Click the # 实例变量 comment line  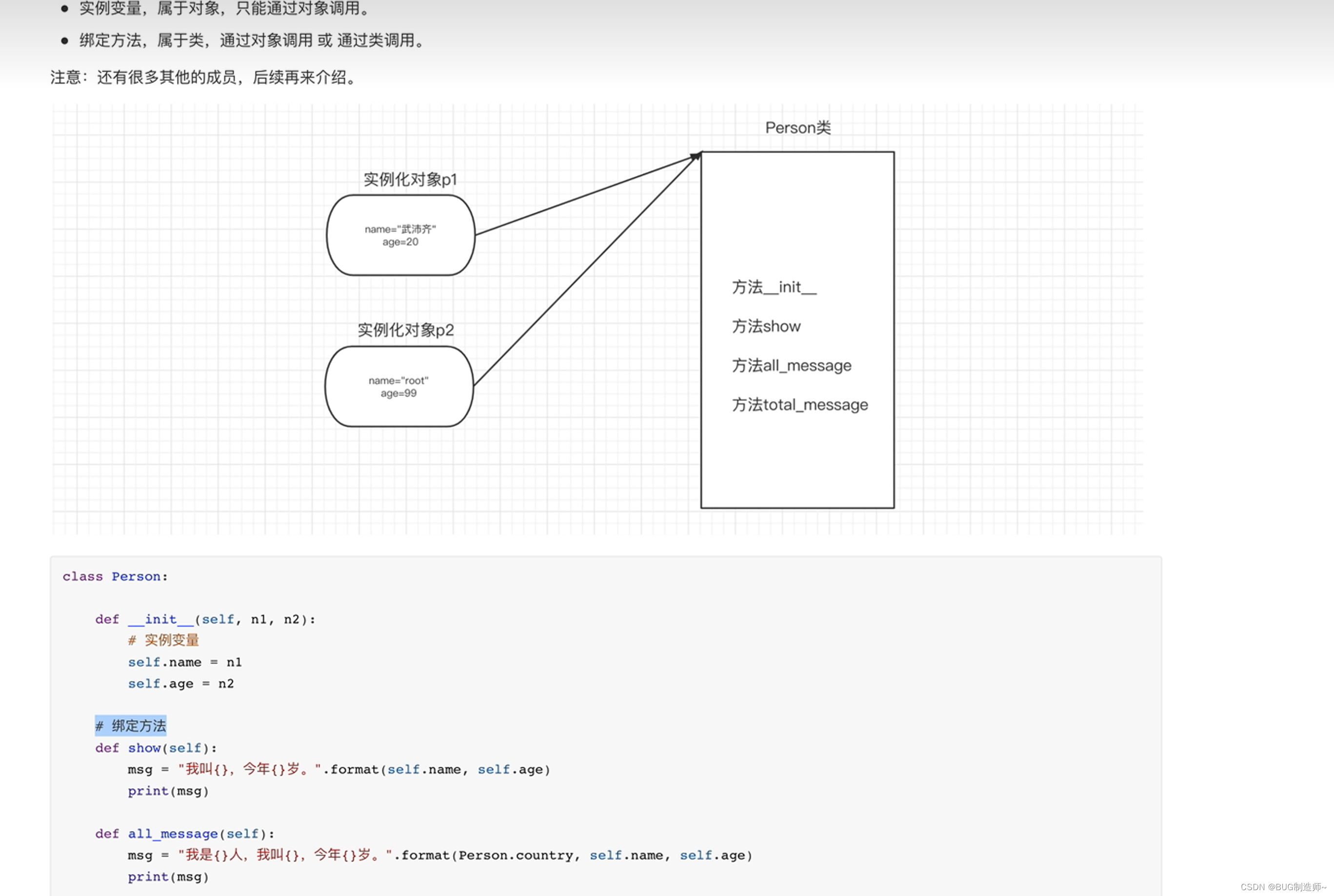point(163,641)
